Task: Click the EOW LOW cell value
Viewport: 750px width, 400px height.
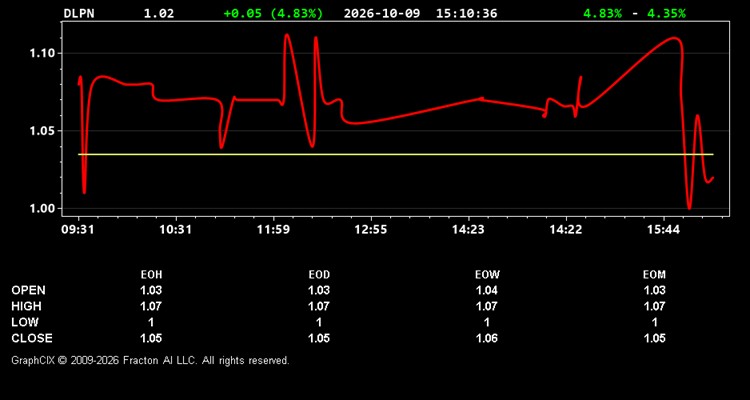Action: pos(487,322)
